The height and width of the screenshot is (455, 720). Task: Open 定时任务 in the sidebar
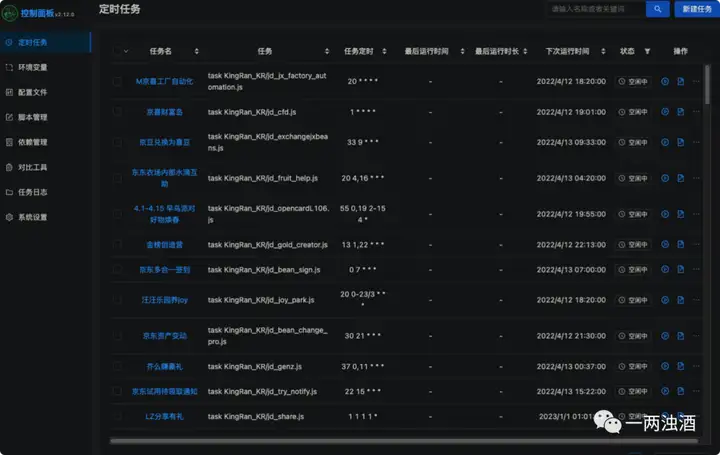coord(45,42)
